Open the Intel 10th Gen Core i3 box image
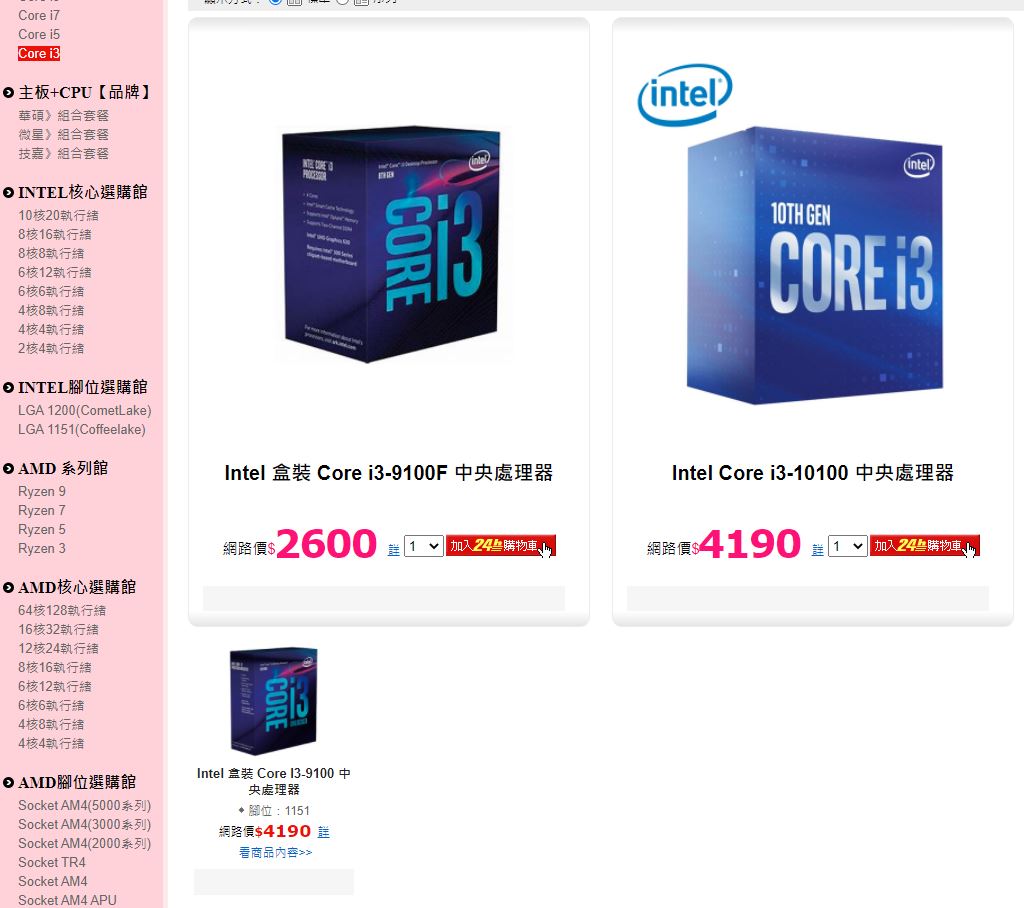Screen dimensions: 1024x908 [815, 265]
